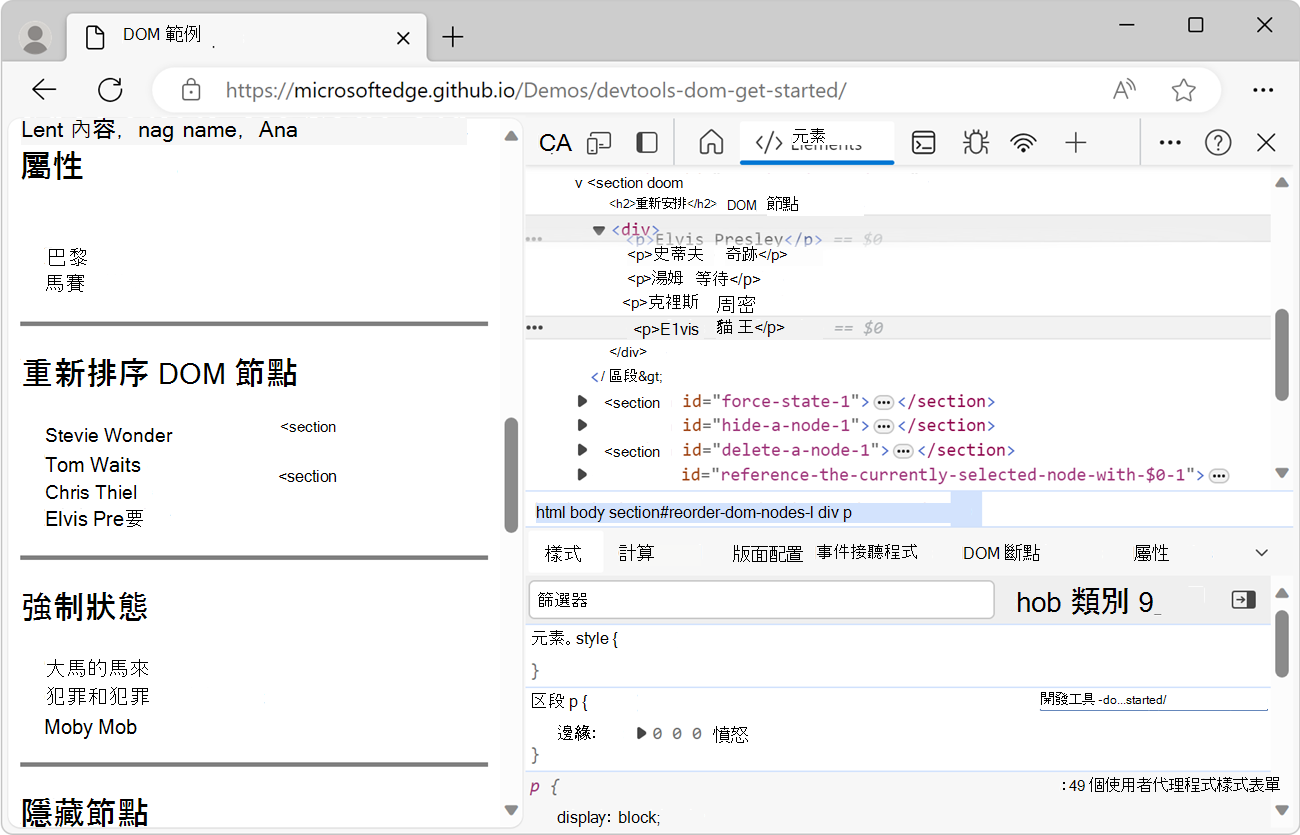View site information via the lock icon
The width and height of the screenshot is (1300, 835).
[x=191, y=90]
